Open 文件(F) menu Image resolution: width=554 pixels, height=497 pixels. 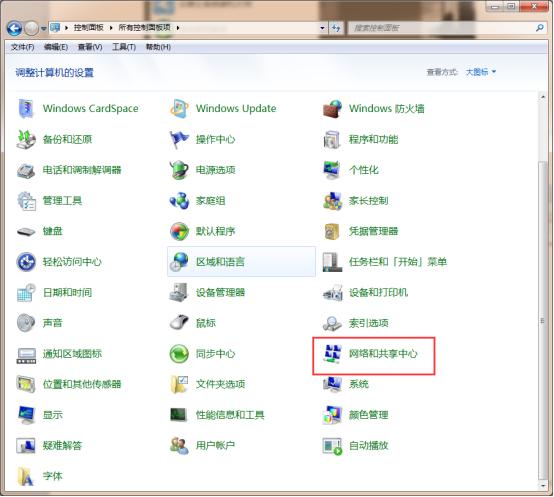(22, 47)
